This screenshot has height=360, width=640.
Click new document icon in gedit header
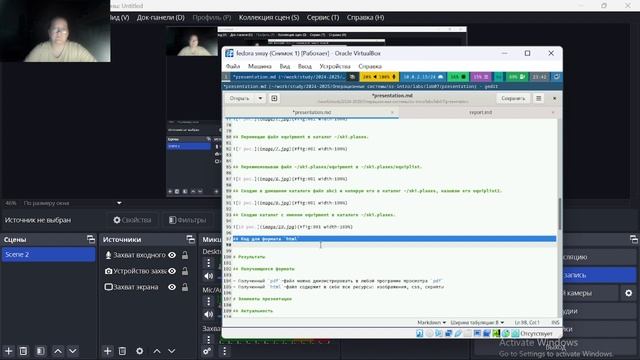click(274, 98)
